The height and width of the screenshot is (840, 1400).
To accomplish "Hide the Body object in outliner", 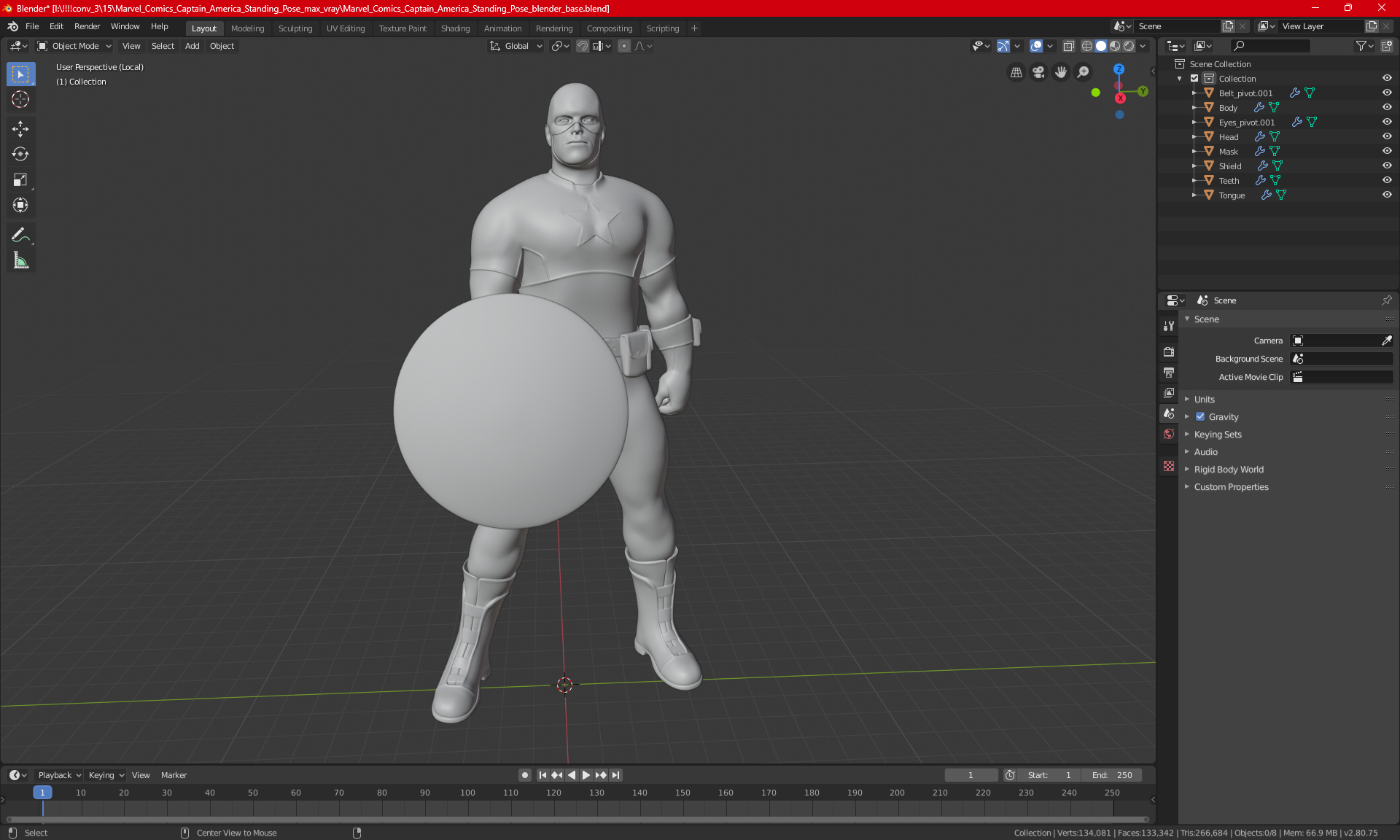I will (x=1387, y=107).
